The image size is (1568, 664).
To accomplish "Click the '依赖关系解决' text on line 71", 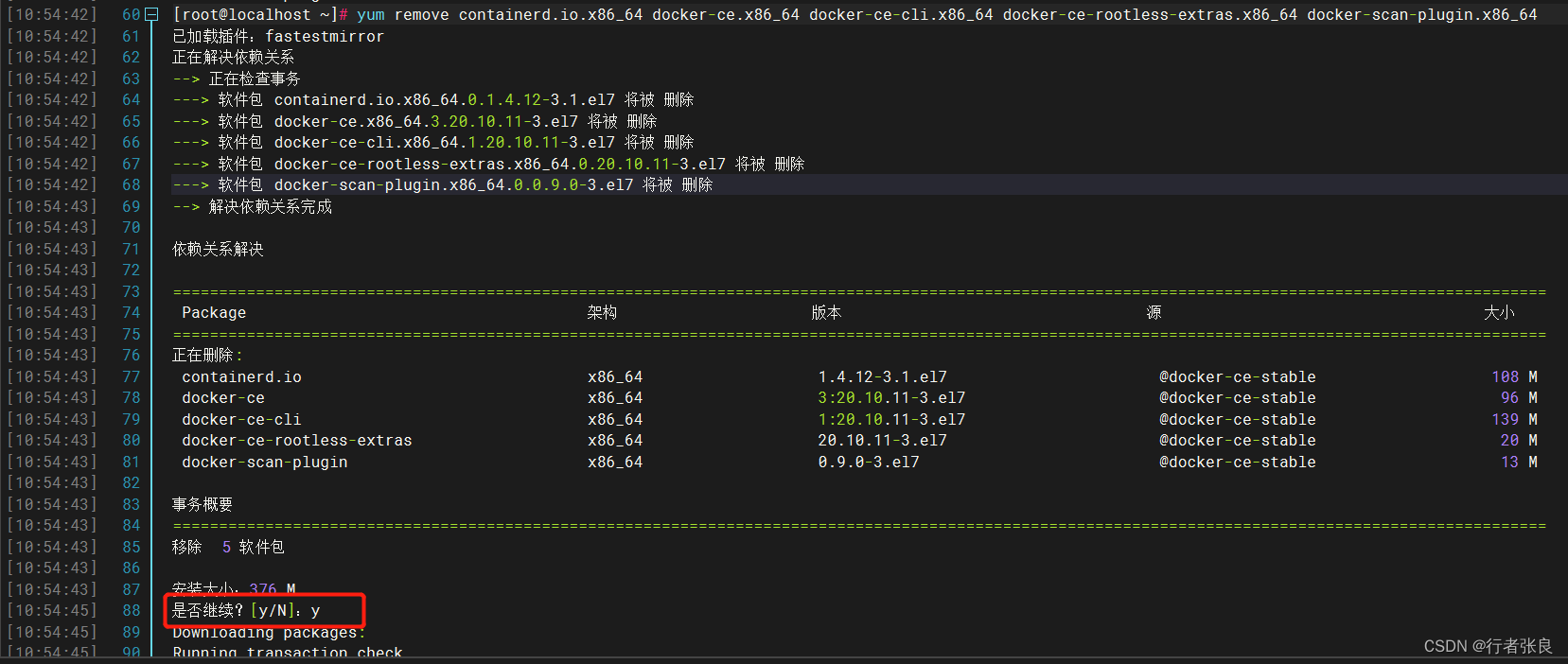I will tap(218, 249).
